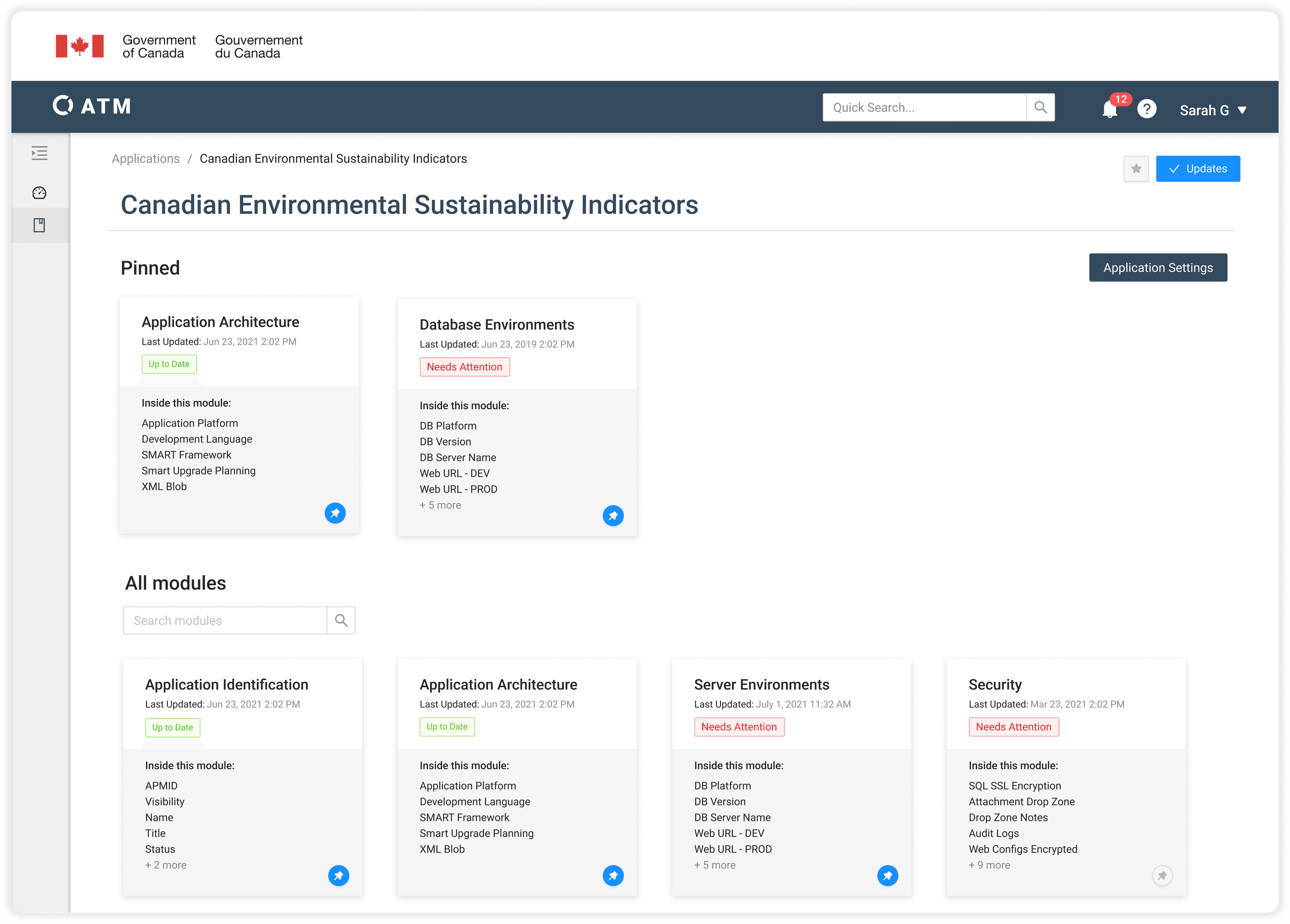Toggle pin on Application Identification module
This screenshot has width=1290, height=924.
(x=338, y=876)
